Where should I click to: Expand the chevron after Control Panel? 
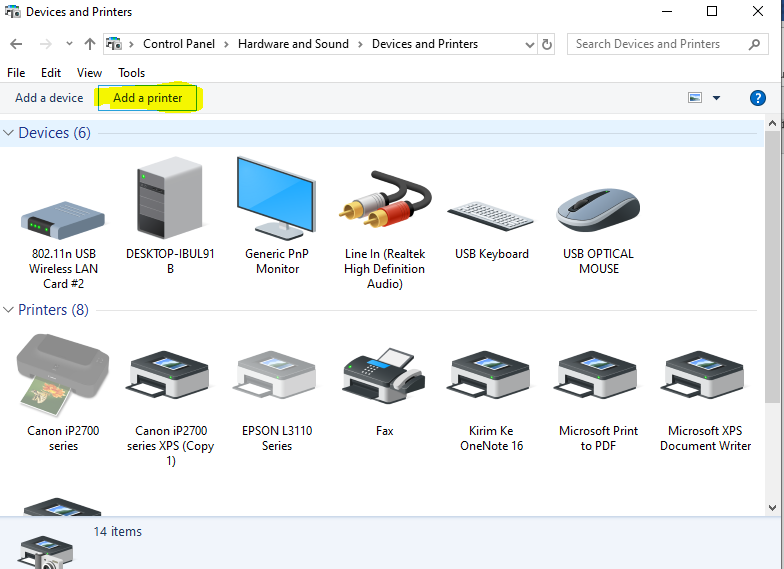pos(226,44)
